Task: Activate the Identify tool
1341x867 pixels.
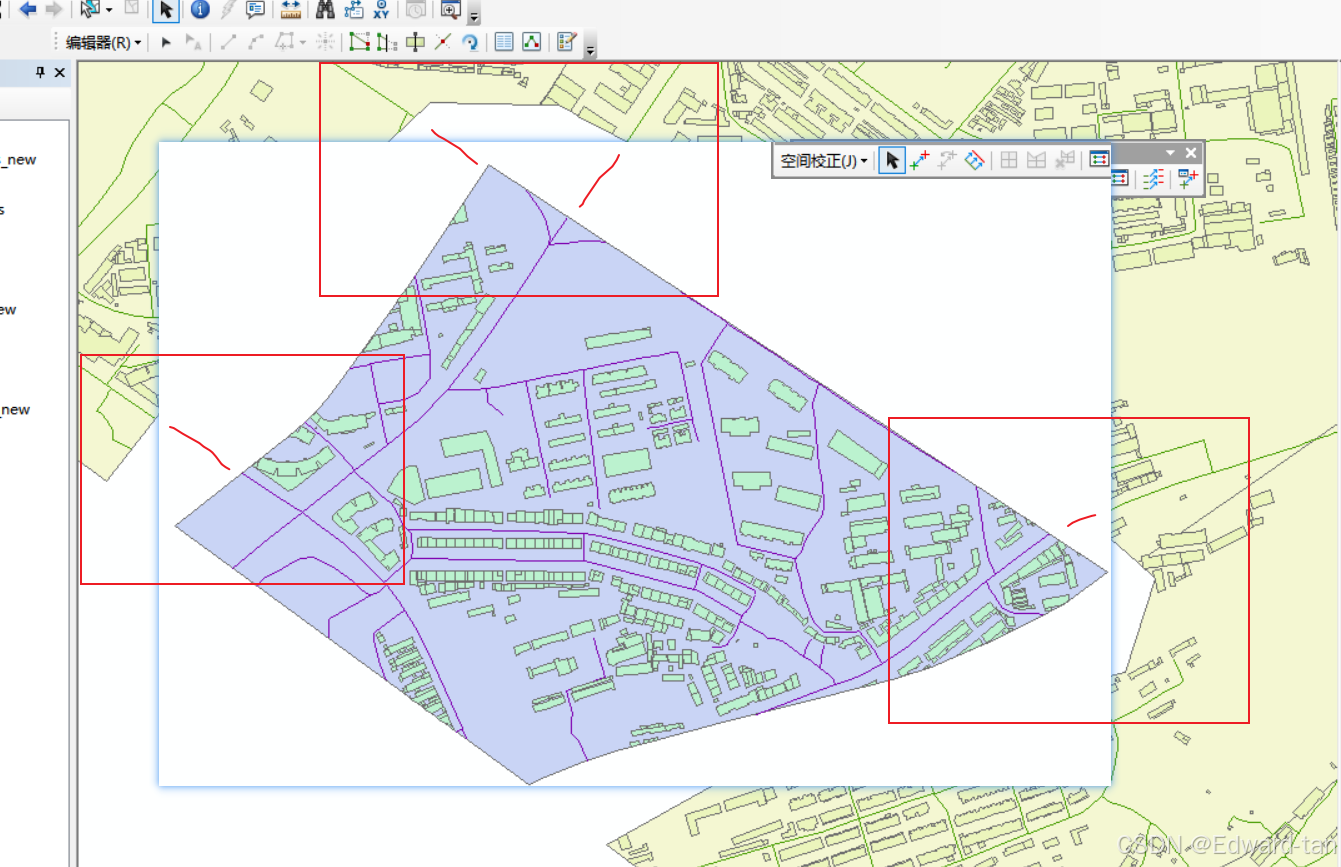Action: [x=200, y=10]
